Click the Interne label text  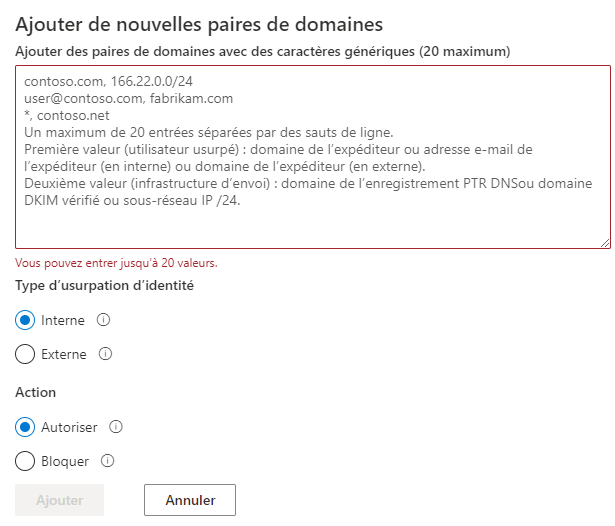(63, 320)
